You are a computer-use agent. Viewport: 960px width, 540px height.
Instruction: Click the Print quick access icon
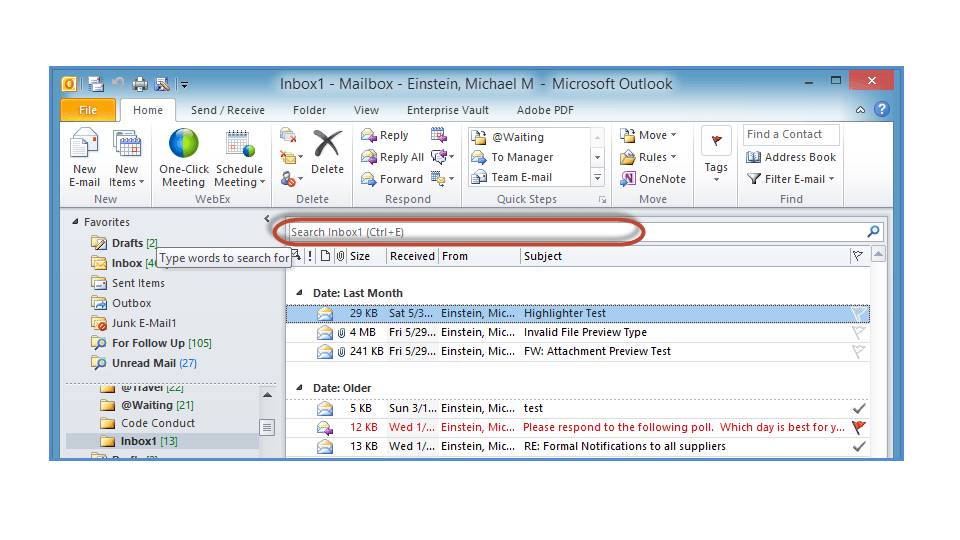click(x=140, y=84)
